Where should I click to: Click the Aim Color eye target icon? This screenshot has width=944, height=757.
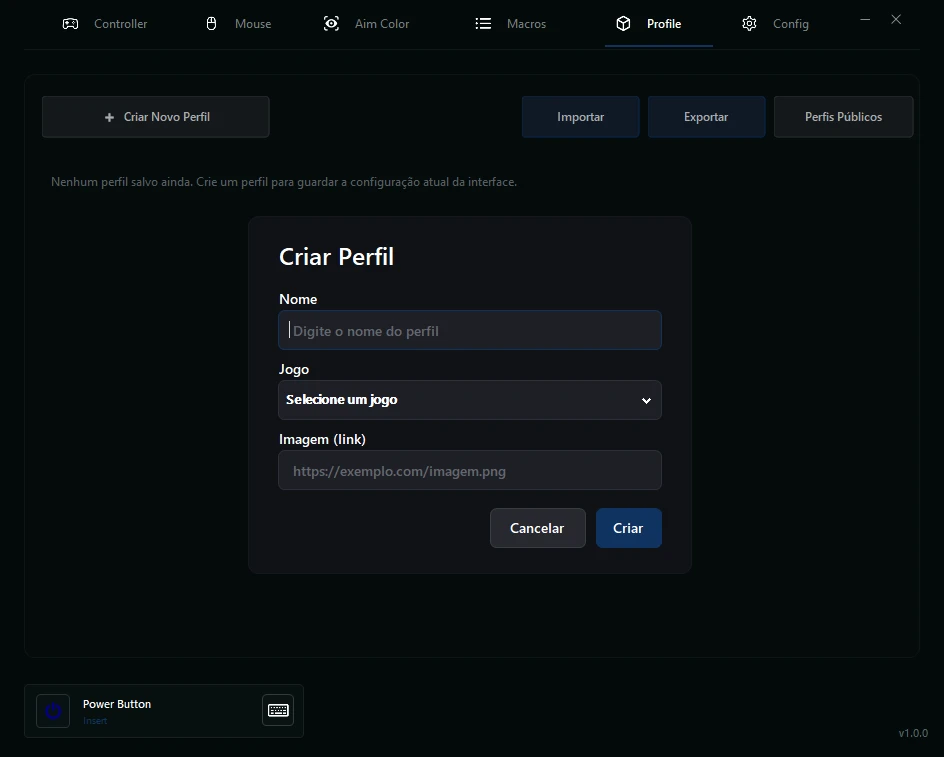pyautogui.click(x=331, y=24)
